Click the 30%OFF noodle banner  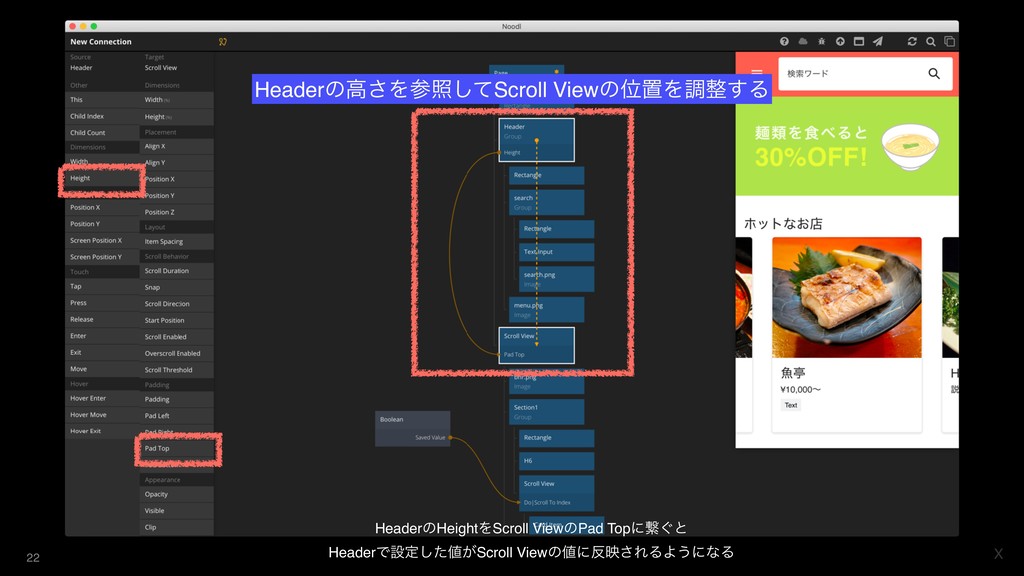pos(847,146)
